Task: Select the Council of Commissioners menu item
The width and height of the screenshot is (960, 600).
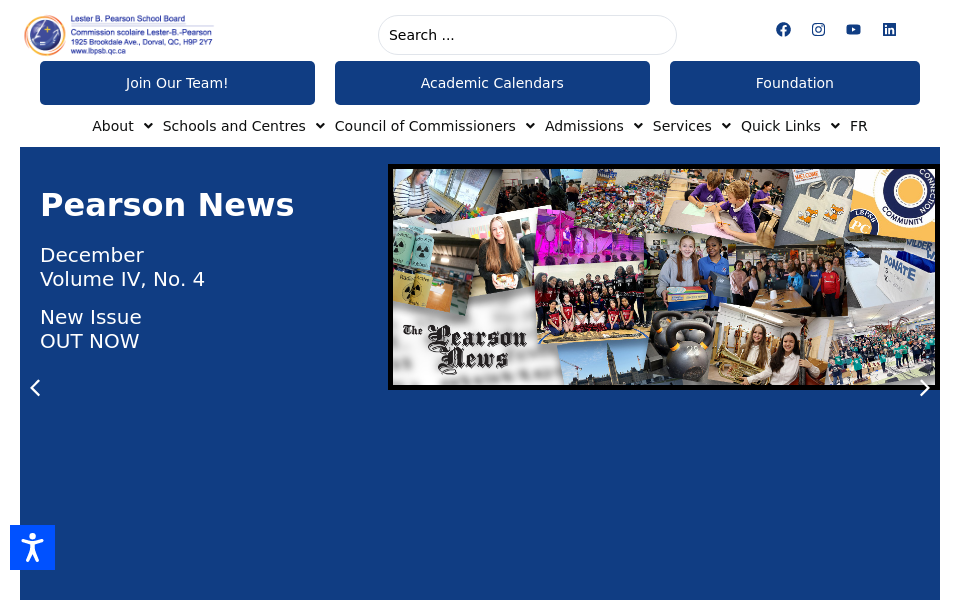Action: pyautogui.click(x=425, y=126)
